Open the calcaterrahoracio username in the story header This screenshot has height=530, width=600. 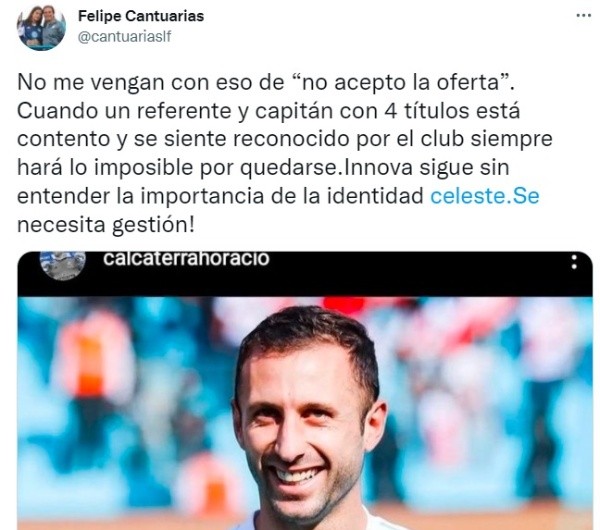point(186,258)
